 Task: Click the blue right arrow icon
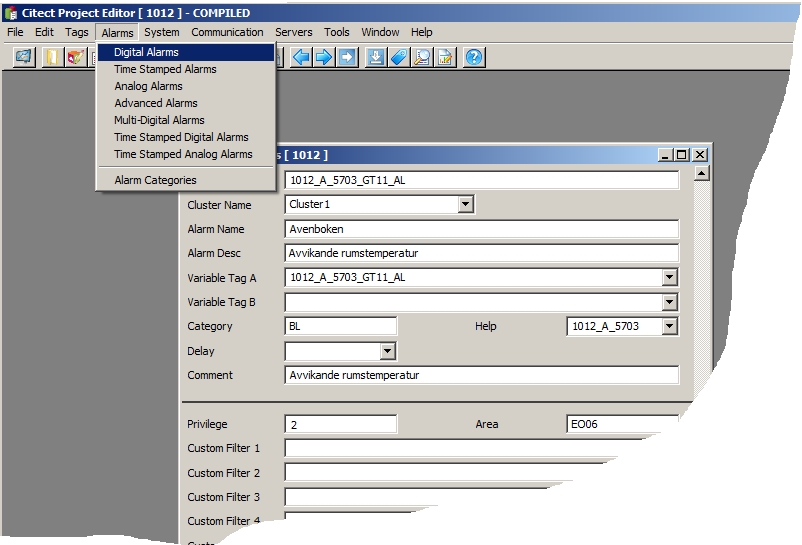[x=324, y=57]
